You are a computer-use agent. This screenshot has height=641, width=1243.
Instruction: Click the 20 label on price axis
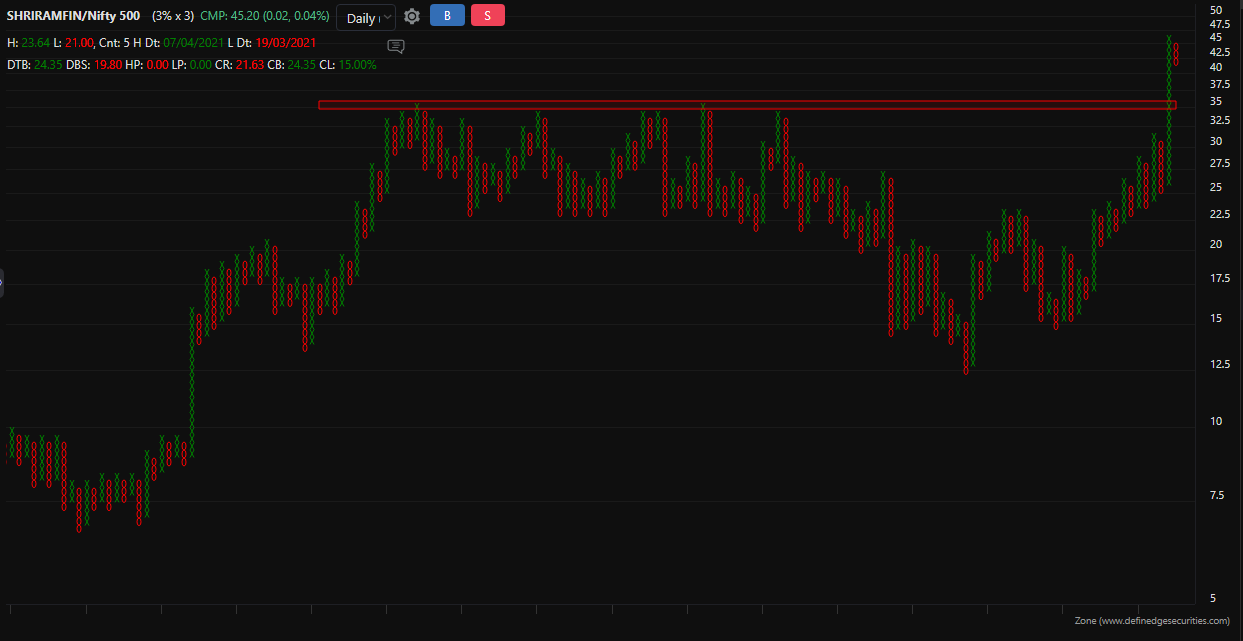1215,244
